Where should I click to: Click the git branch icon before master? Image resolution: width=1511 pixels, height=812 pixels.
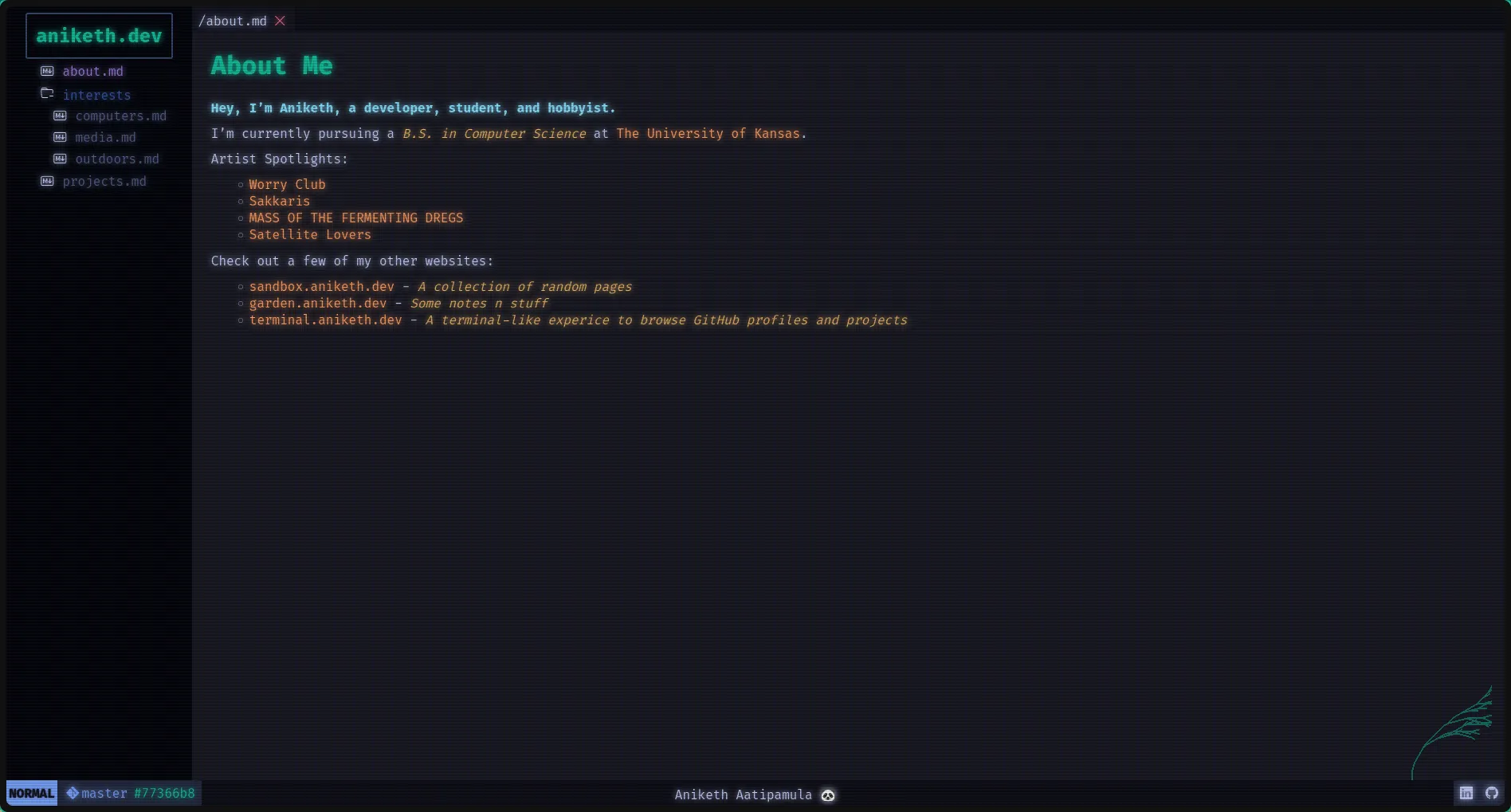click(73, 793)
